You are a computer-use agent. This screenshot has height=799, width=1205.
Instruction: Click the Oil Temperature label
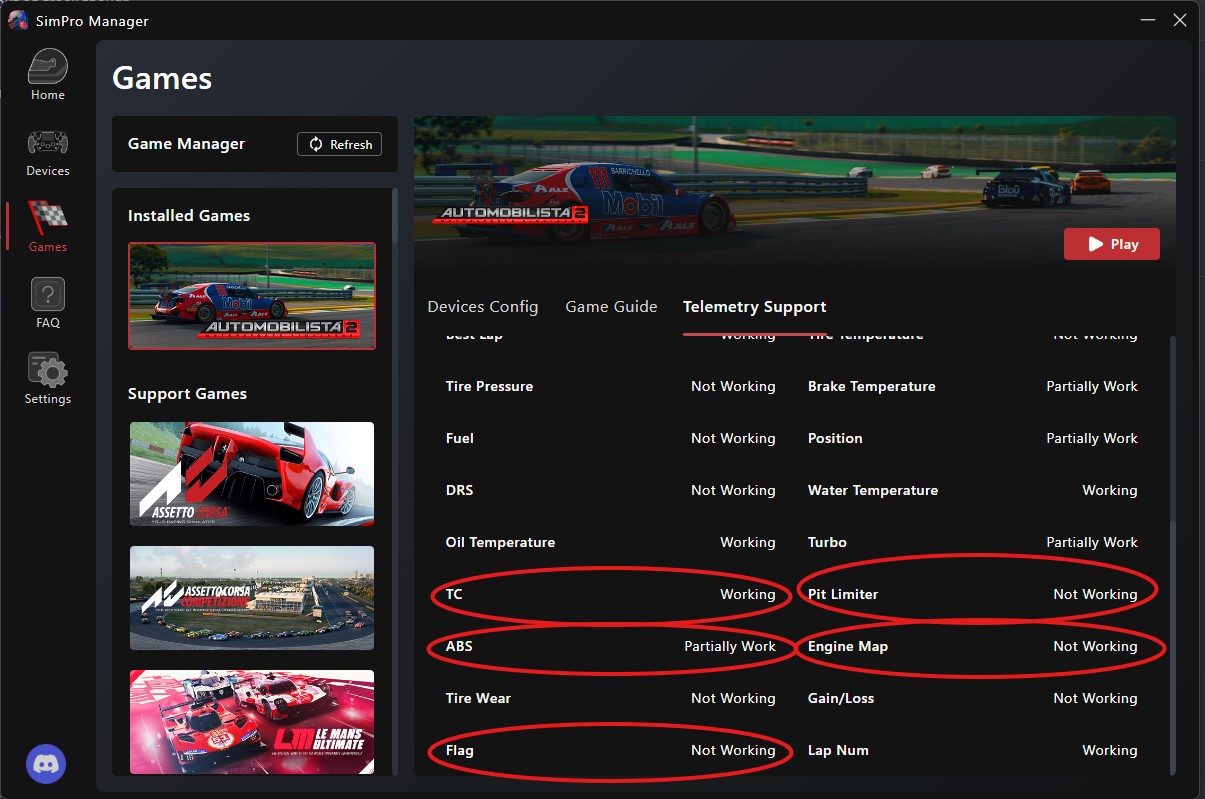coord(500,542)
